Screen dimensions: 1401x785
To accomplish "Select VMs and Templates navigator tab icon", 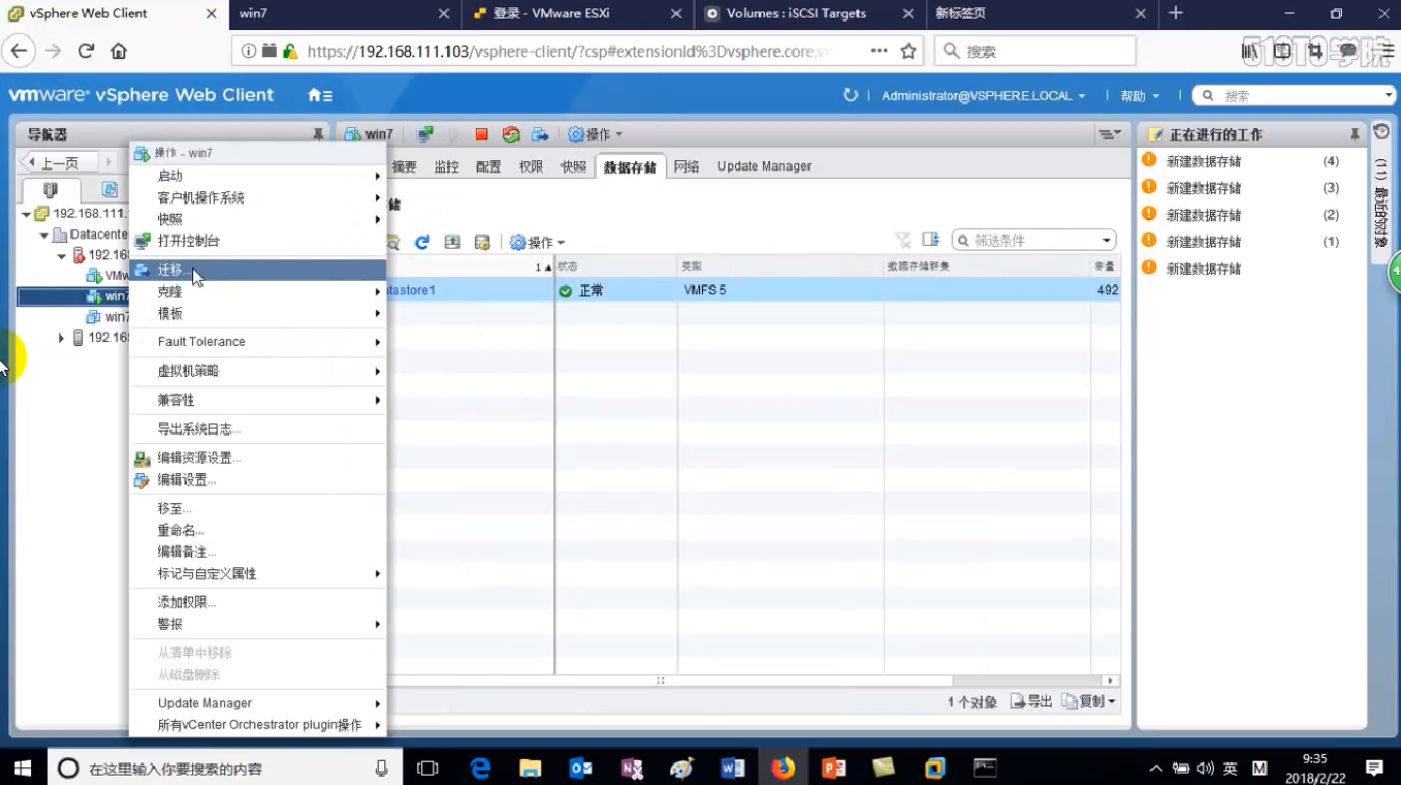I will click(108, 190).
